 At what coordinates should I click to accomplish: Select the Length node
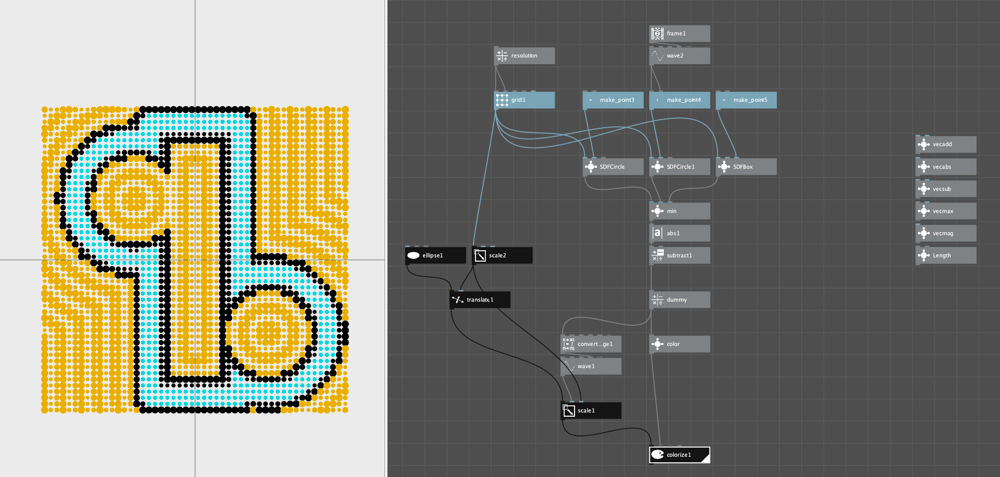pos(946,256)
